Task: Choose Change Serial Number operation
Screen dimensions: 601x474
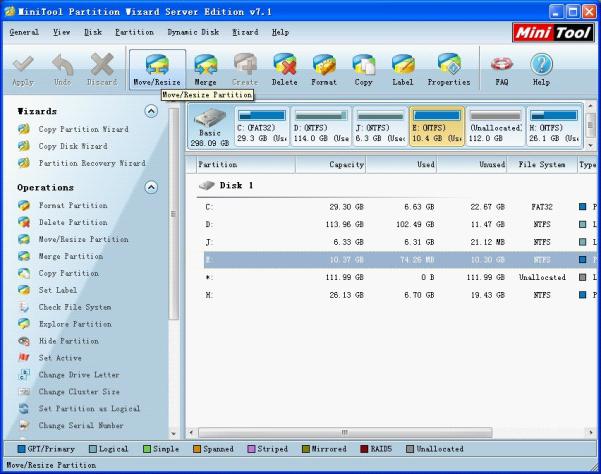Action: (x=71, y=425)
